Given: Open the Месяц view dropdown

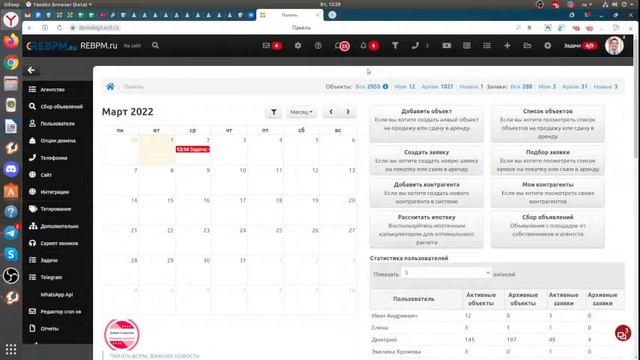Looking at the screenshot, I should [x=301, y=112].
